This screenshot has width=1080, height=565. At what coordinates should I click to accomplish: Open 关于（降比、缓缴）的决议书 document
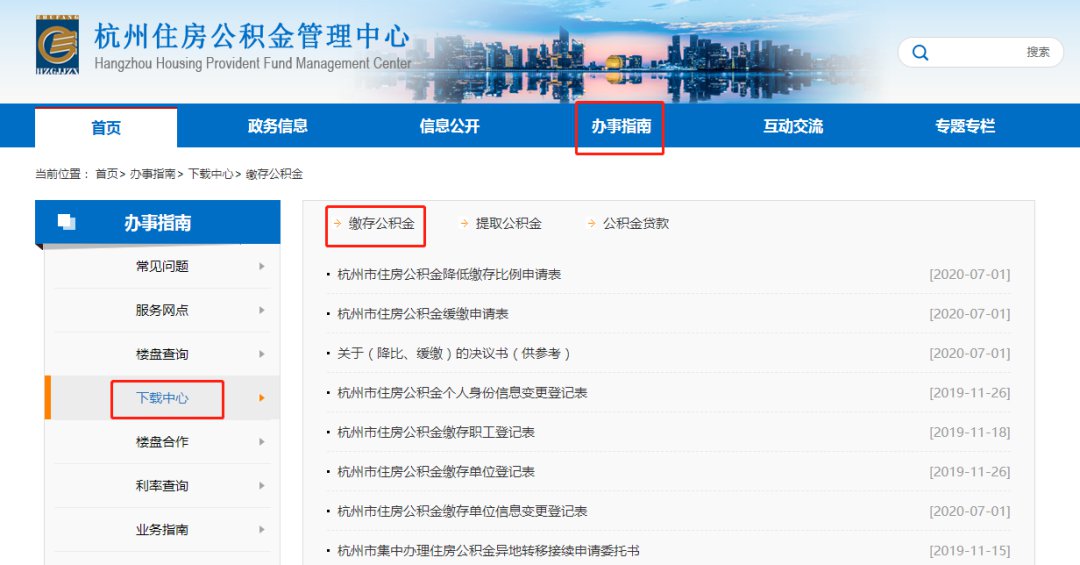pos(454,353)
